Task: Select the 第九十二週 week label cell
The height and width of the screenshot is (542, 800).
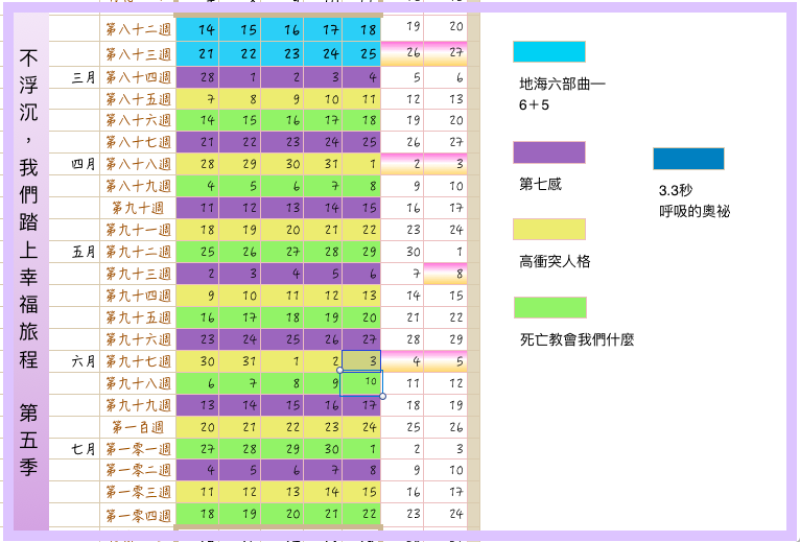Action: click(138, 252)
